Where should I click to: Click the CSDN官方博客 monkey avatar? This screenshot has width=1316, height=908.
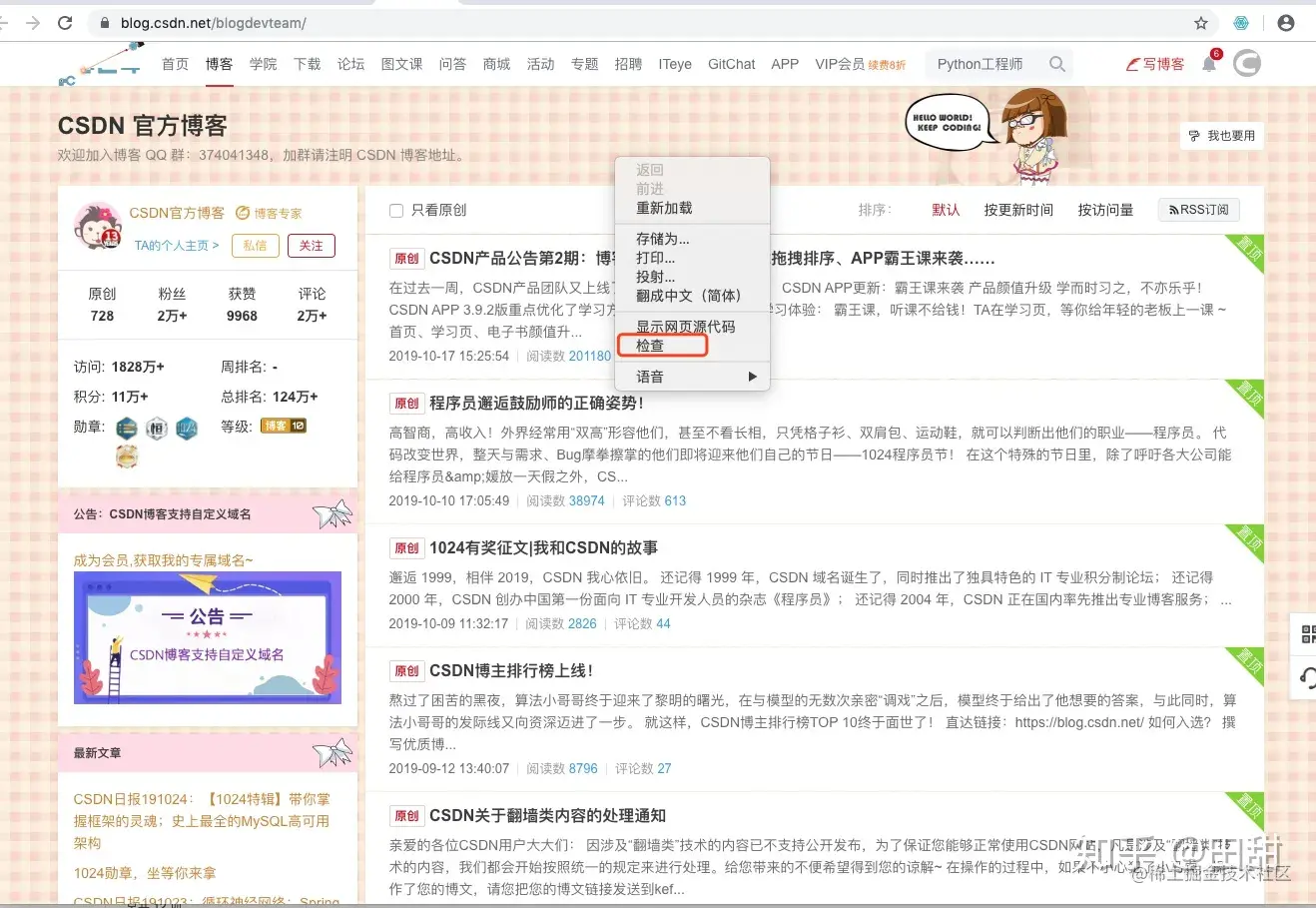pyautogui.click(x=97, y=225)
